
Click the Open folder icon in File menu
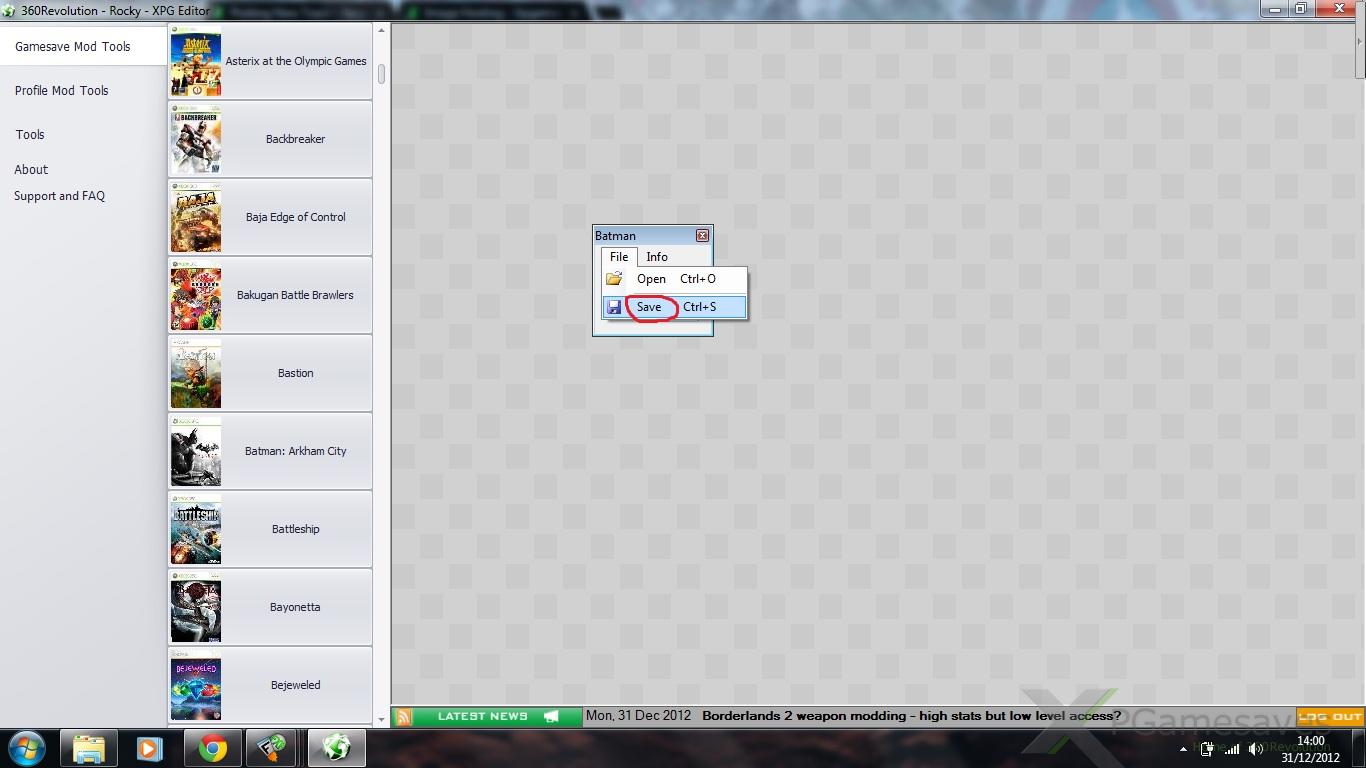click(614, 279)
